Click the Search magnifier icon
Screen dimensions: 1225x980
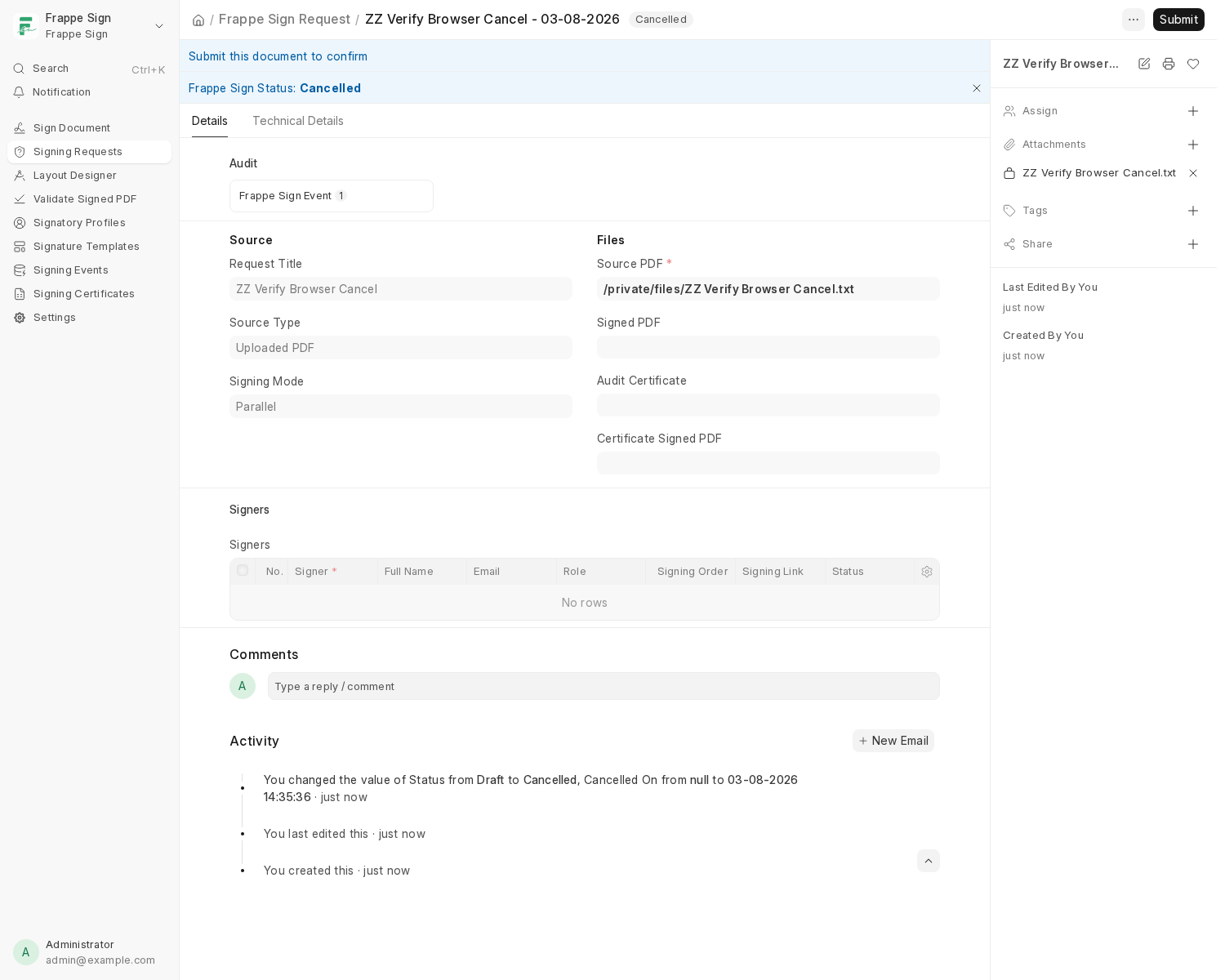point(19,69)
